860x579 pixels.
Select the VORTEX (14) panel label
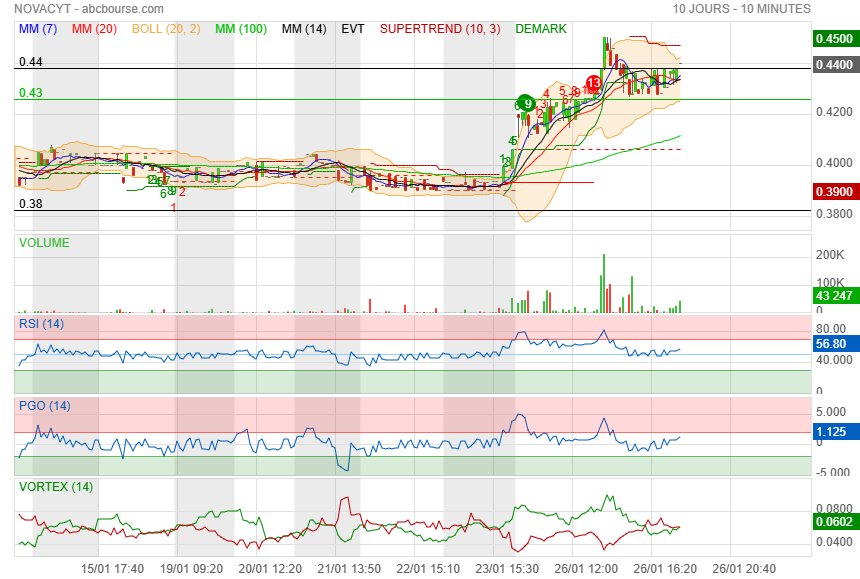pos(56,487)
